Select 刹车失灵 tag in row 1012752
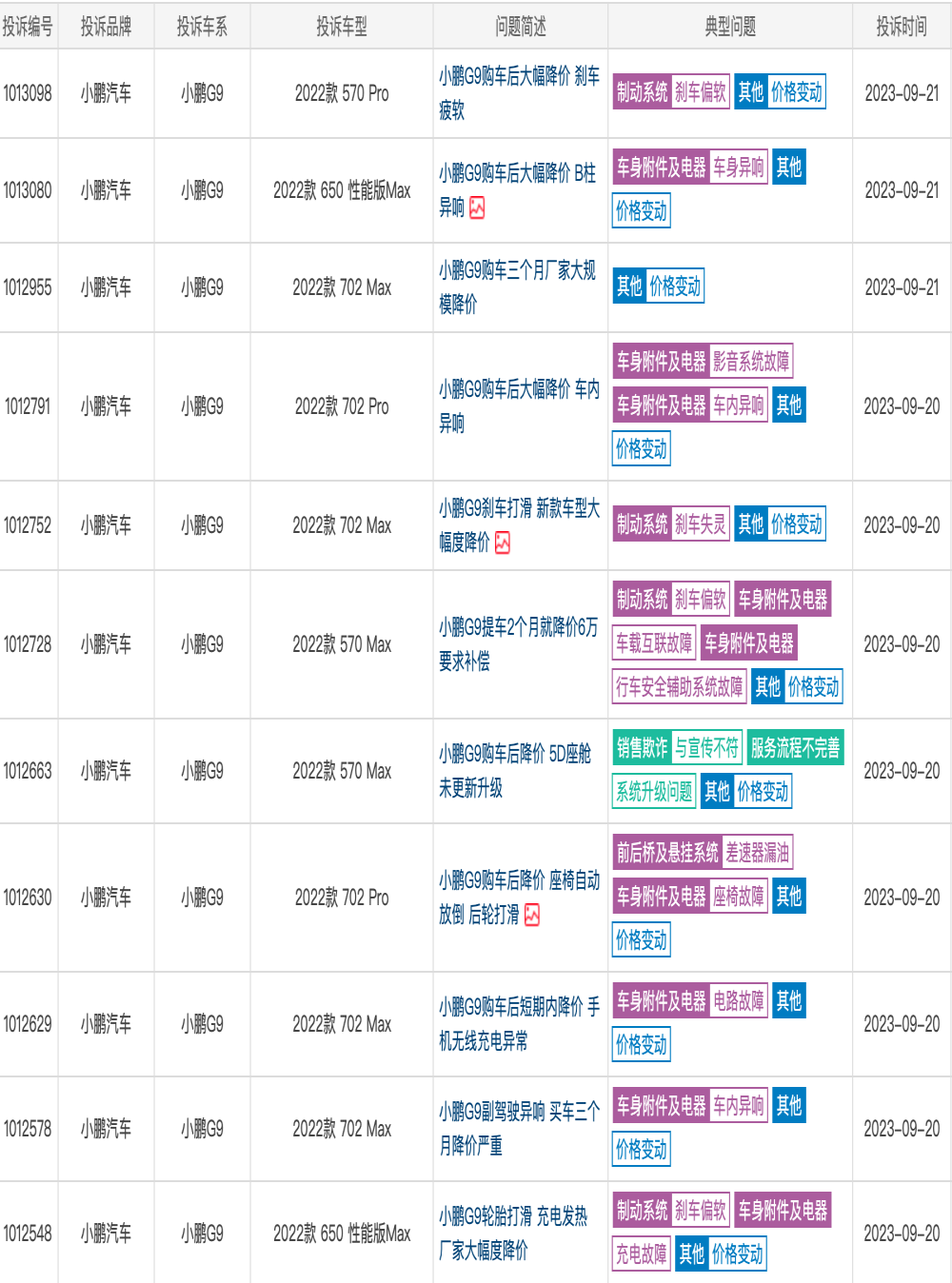 coord(701,523)
